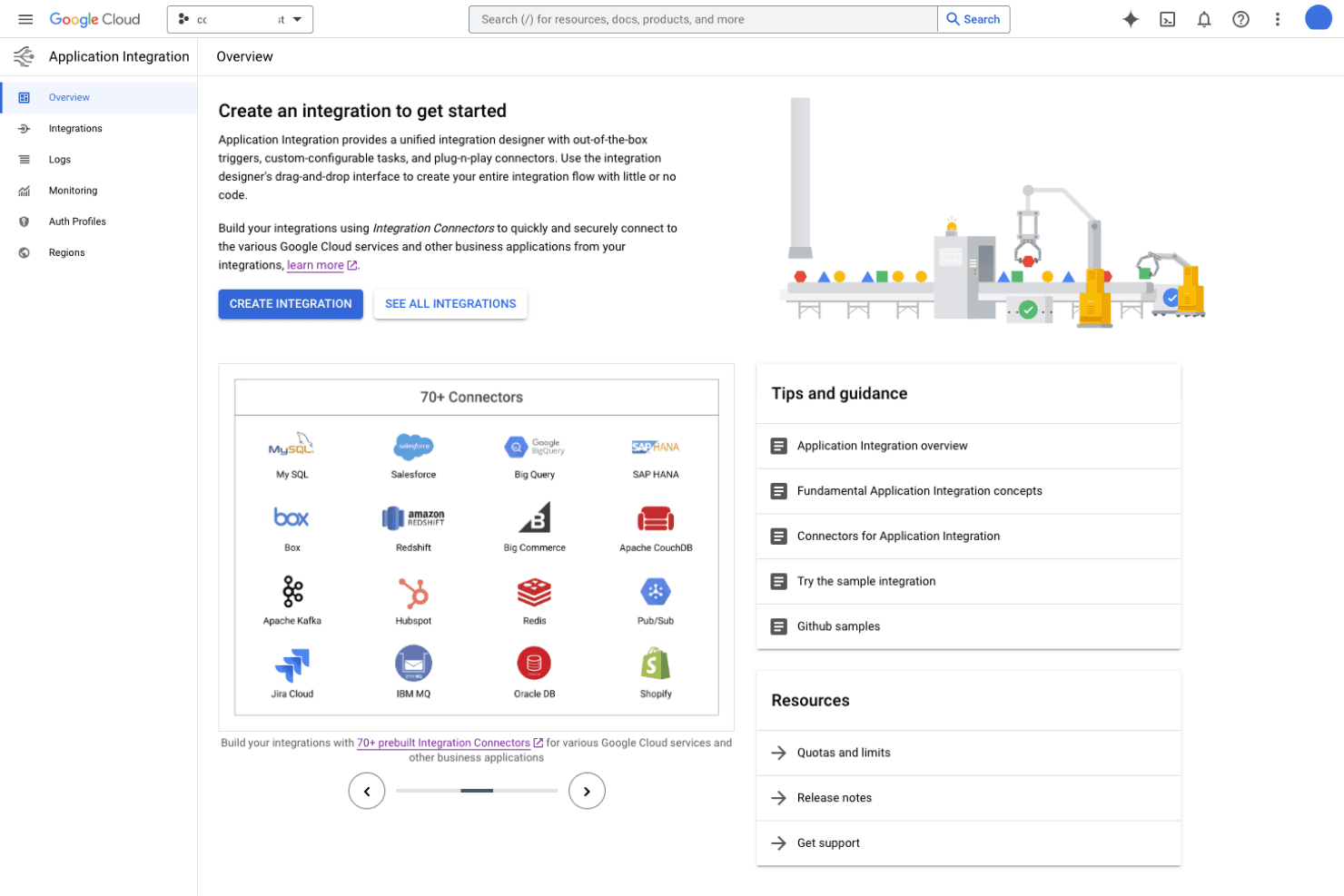Open Monitoring in the sidebar
1344x896 pixels.
click(99, 191)
